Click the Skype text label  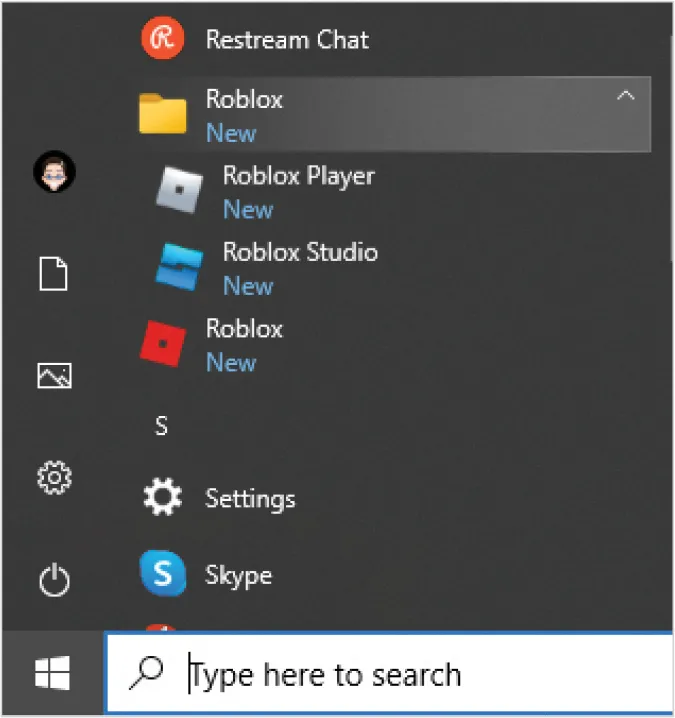[x=238, y=576]
